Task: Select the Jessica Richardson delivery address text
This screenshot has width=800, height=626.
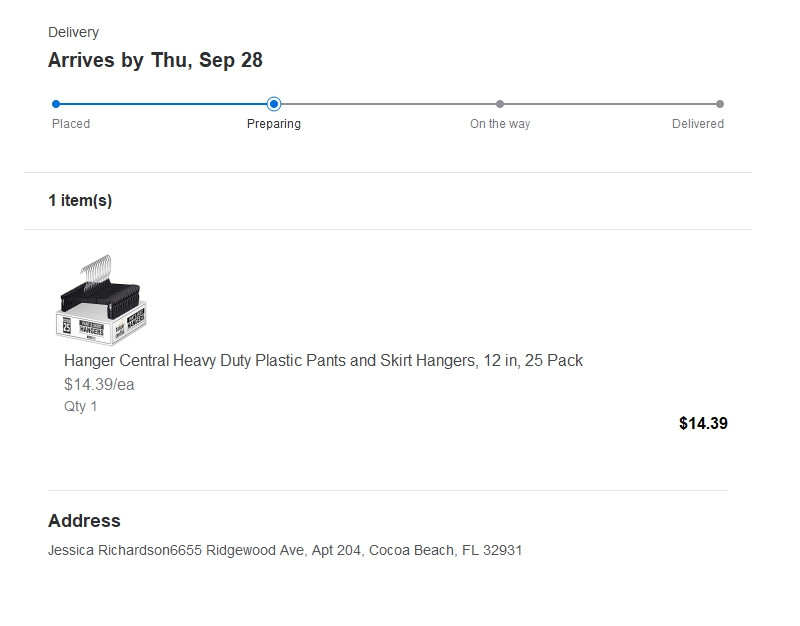Action: [x=285, y=550]
